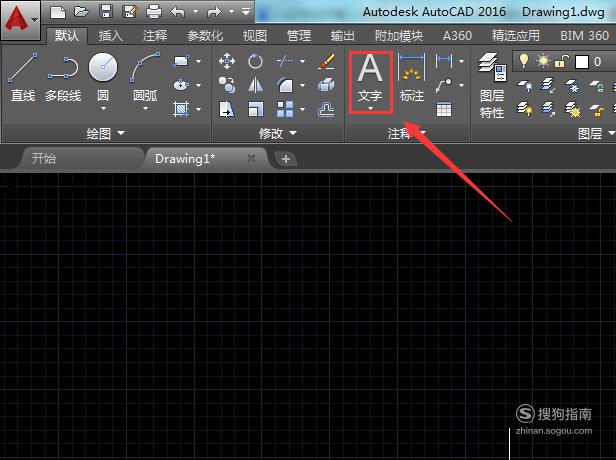Viewport: 616px width, 460px height.
Task: Open the 管理 ribbon tab
Action: pos(299,36)
